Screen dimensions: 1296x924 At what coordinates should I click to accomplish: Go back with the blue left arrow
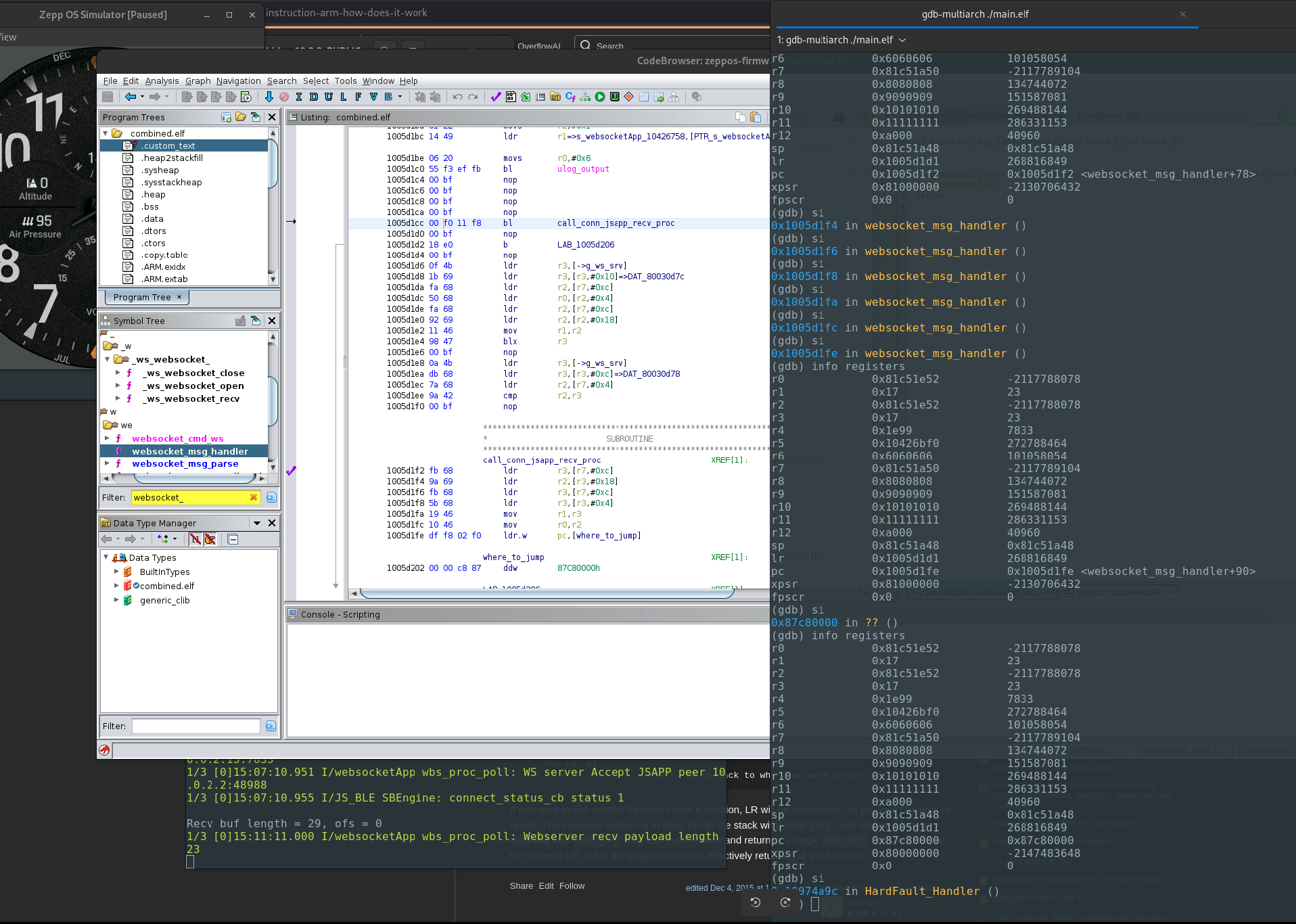(131, 97)
